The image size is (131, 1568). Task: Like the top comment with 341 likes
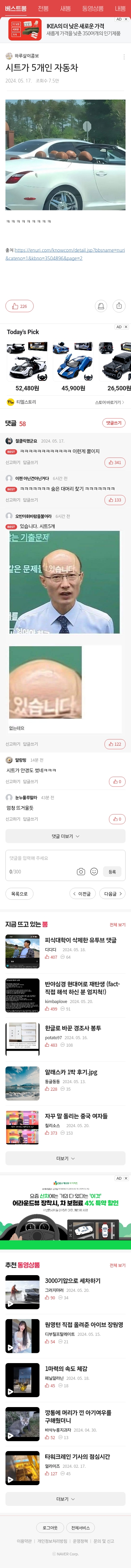pos(115,463)
